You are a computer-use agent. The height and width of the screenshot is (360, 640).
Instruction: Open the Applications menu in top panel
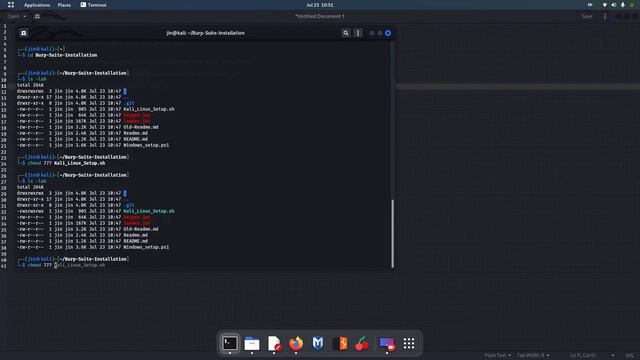pos(37,5)
